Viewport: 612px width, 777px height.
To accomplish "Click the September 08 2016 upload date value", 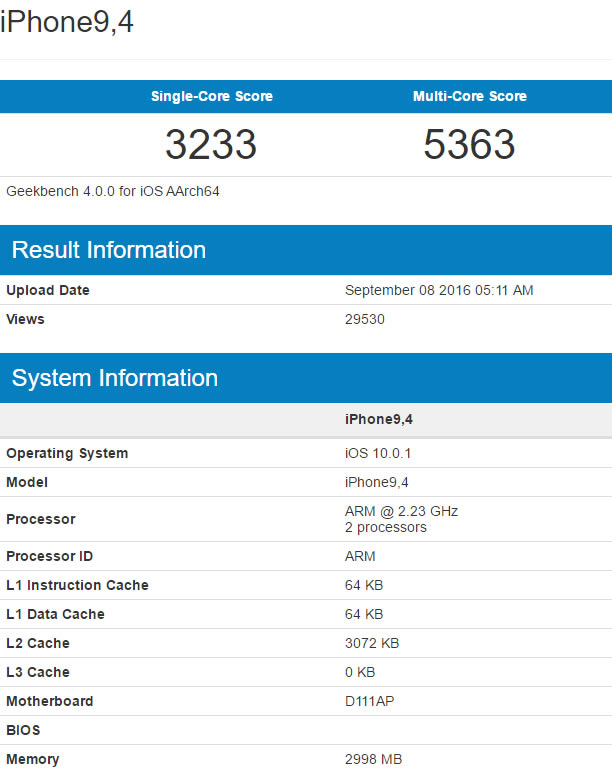I will pyautogui.click(x=439, y=290).
